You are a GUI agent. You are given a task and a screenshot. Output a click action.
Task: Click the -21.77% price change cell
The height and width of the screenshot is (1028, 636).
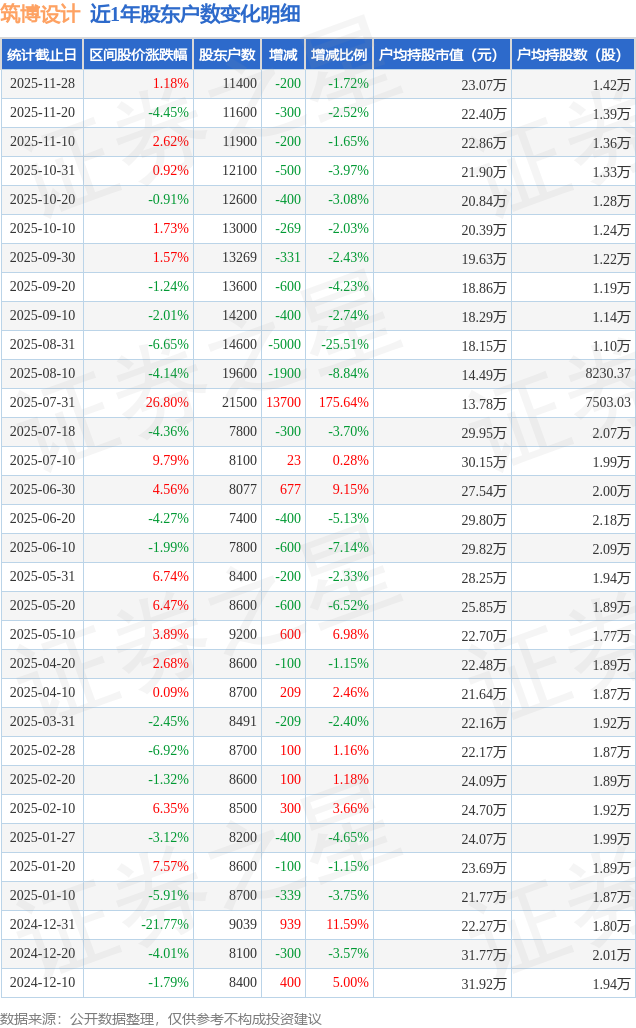click(x=165, y=925)
